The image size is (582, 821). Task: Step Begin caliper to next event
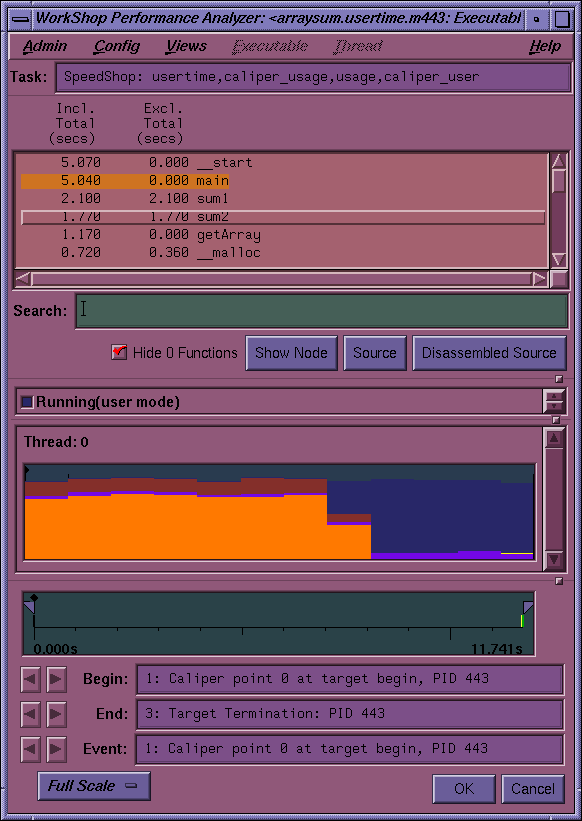[57, 679]
